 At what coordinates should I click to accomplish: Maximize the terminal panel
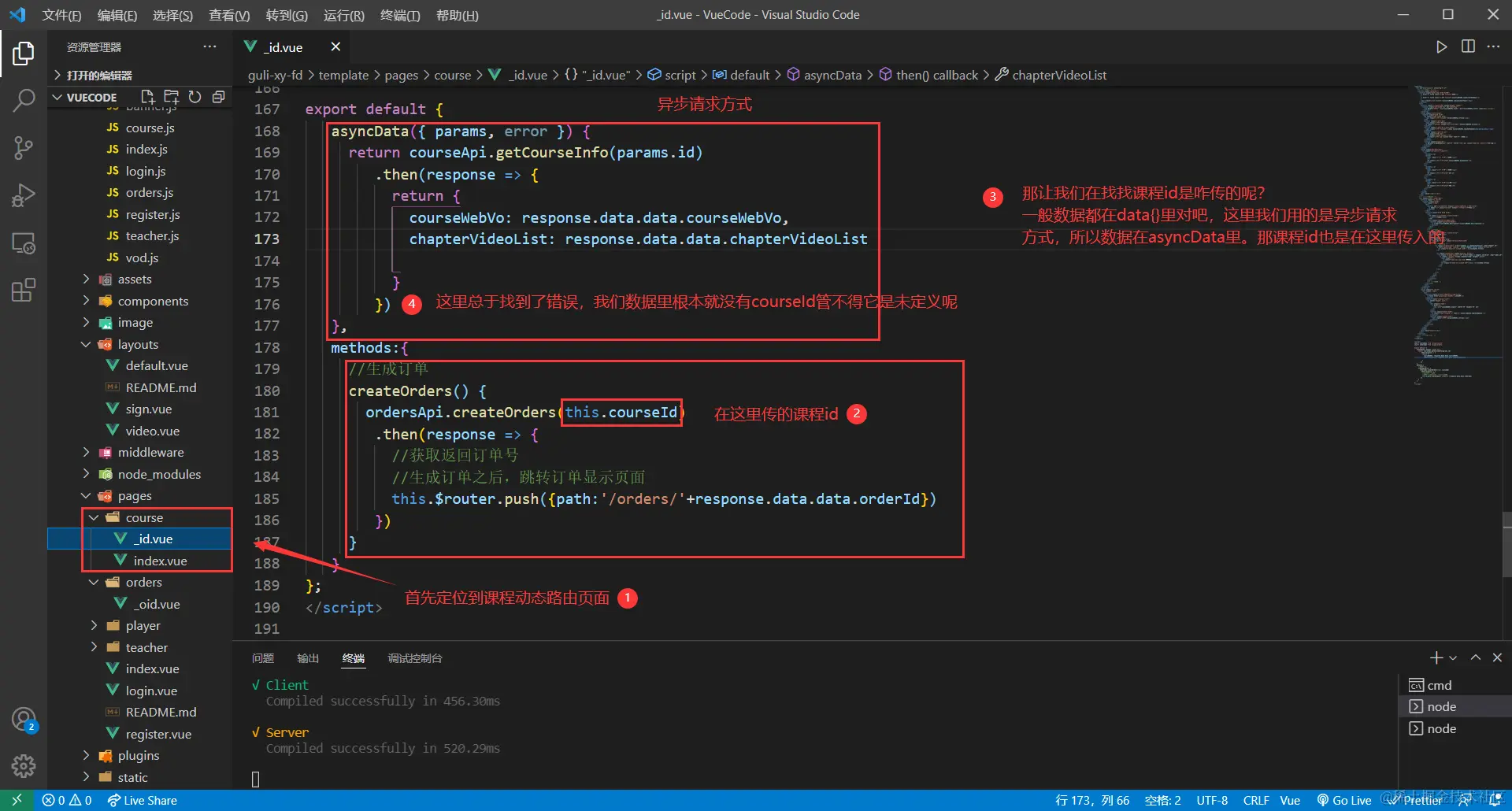point(1476,657)
